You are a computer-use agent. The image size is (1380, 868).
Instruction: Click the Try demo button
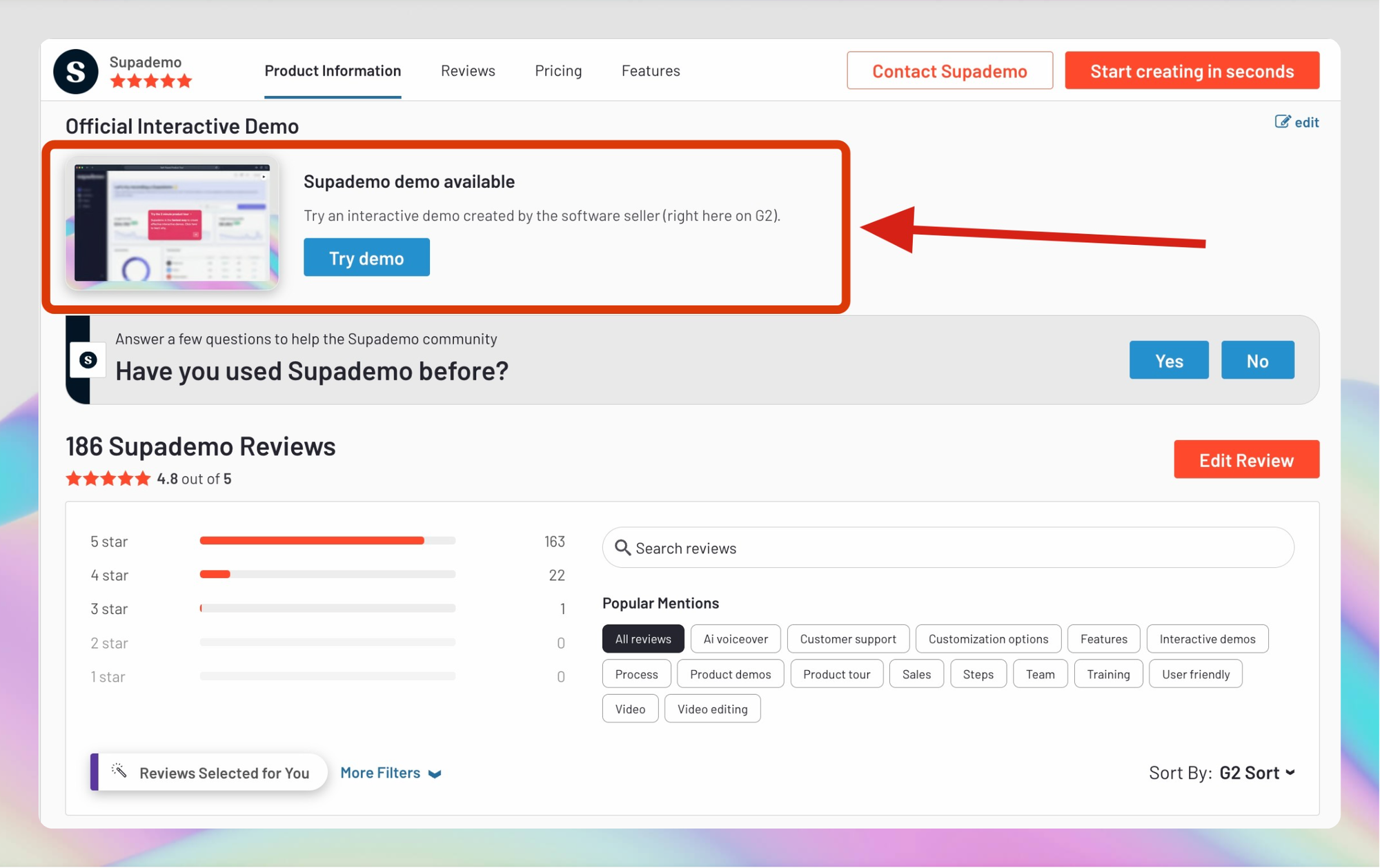click(x=366, y=257)
